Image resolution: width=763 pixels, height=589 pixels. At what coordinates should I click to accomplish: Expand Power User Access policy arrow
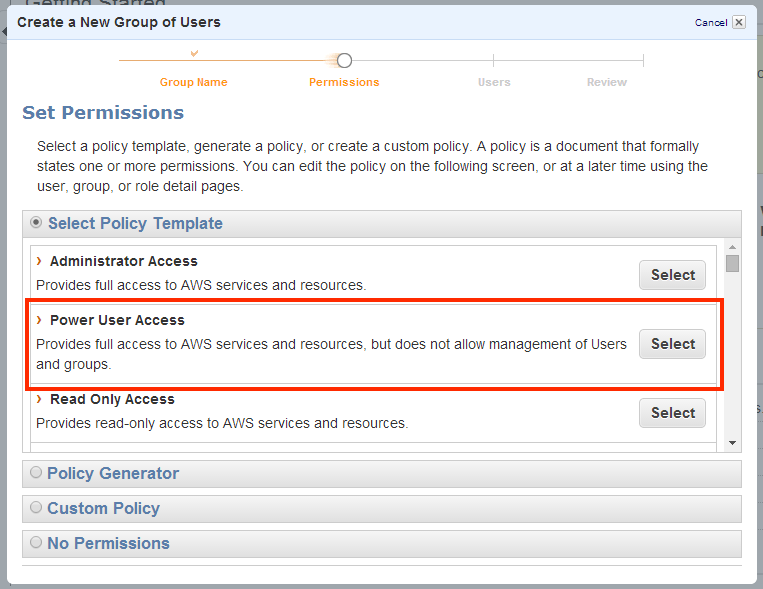39,320
